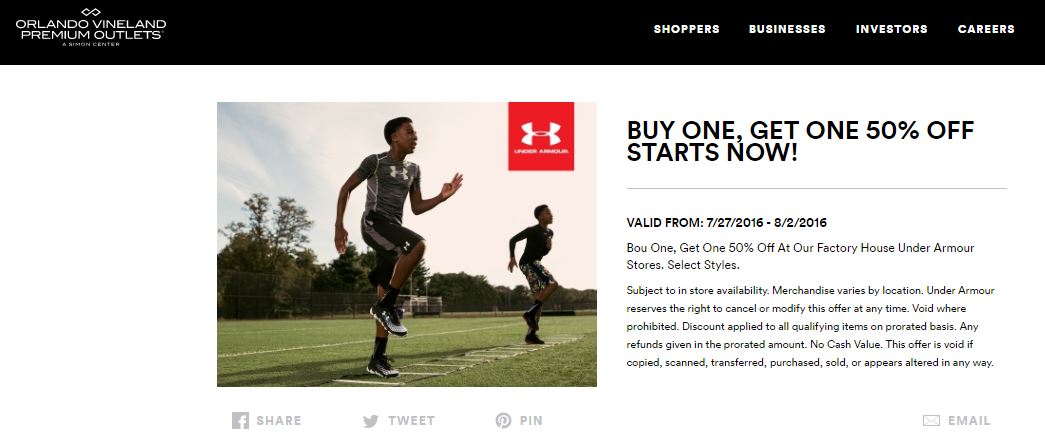This screenshot has width=1045, height=435.
Task: Click the TWEET text link
Action: pos(410,421)
